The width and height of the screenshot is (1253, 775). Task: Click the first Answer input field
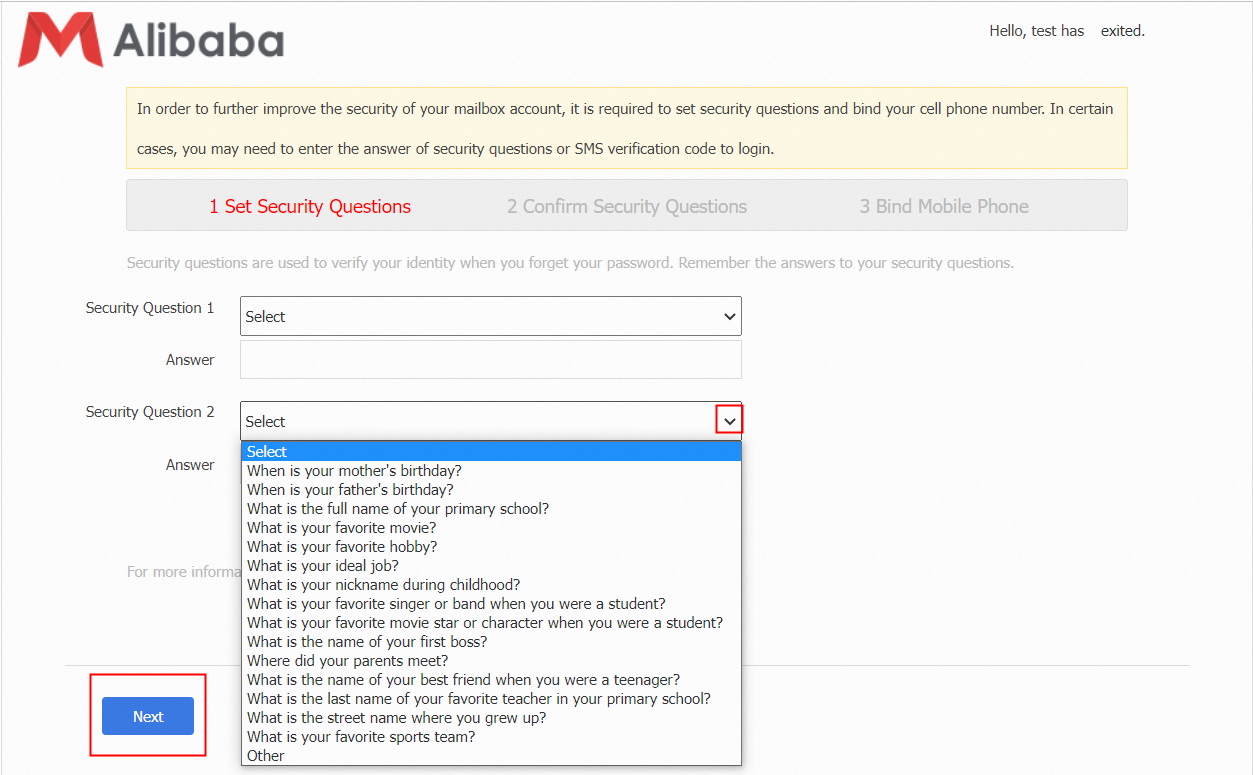[490, 360]
